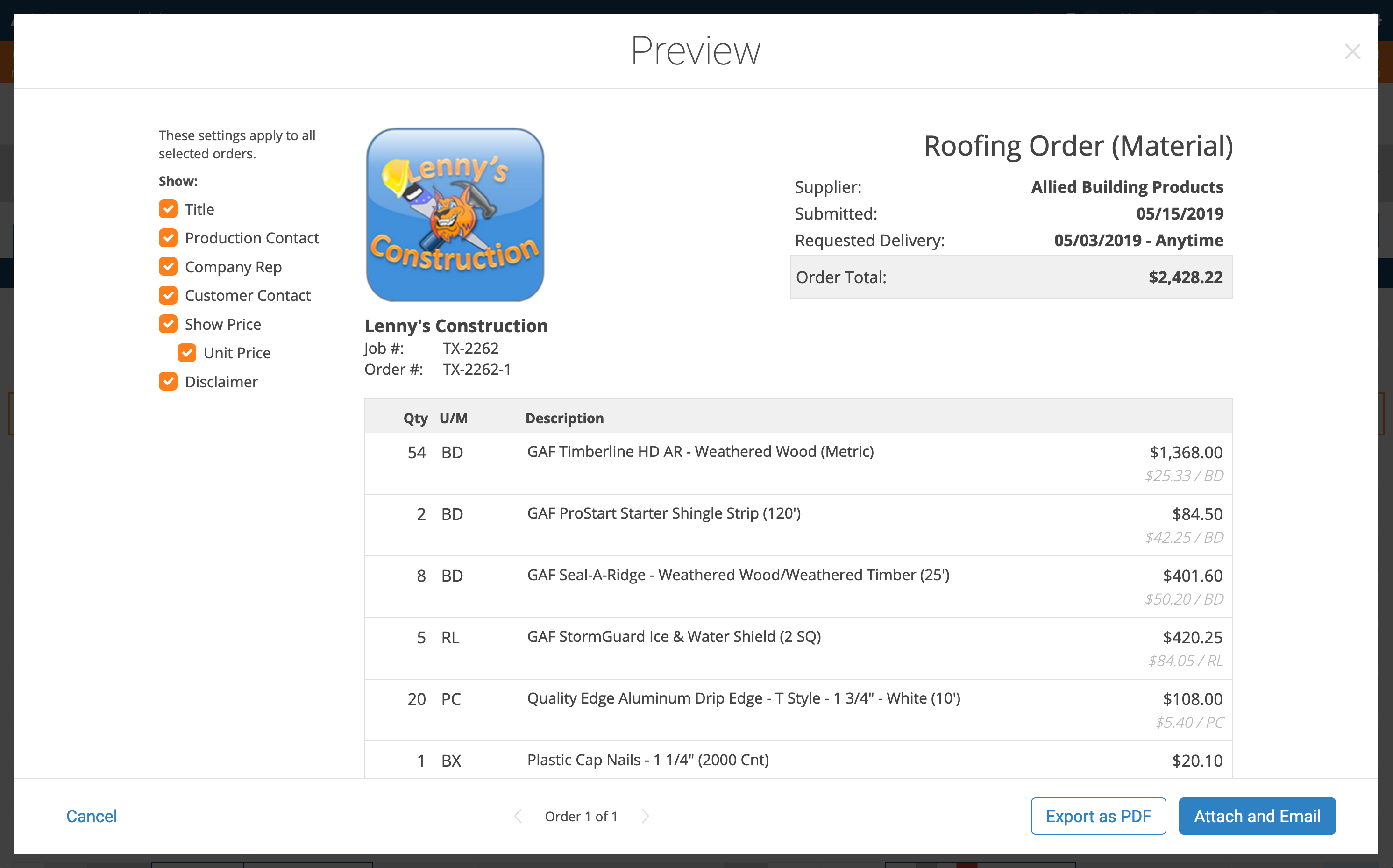This screenshot has width=1393, height=868.
Task: Toggle the Production Contact checkbox
Action: pos(168,238)
